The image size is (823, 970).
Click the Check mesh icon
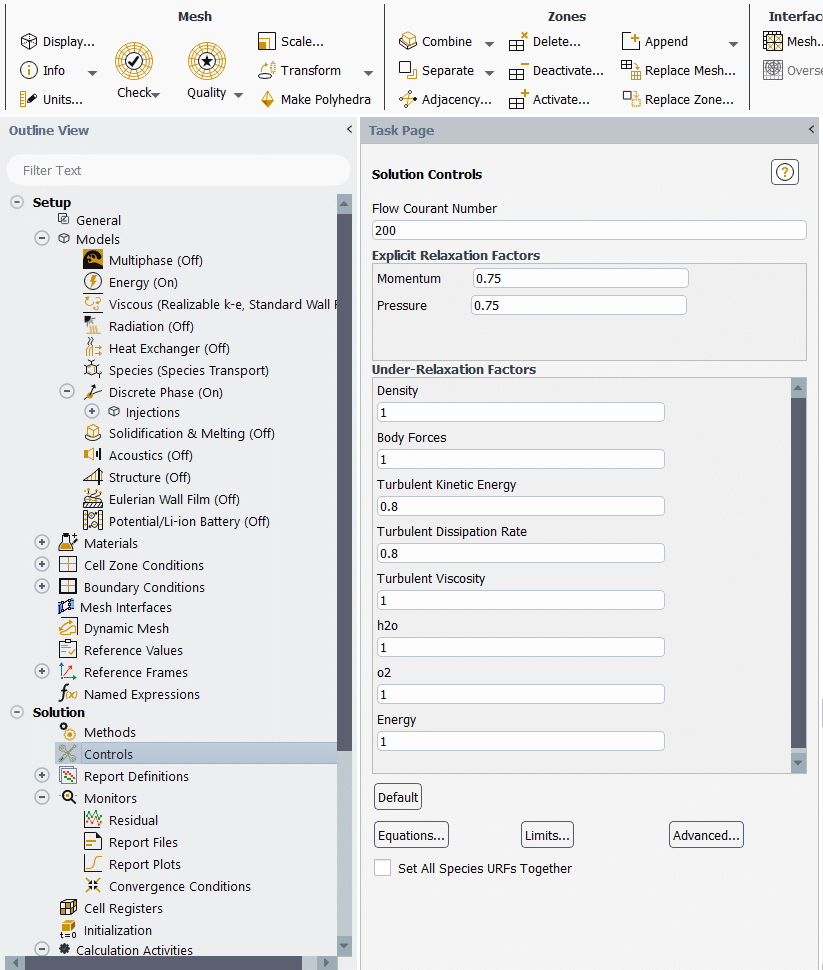(x=134, y=62)
